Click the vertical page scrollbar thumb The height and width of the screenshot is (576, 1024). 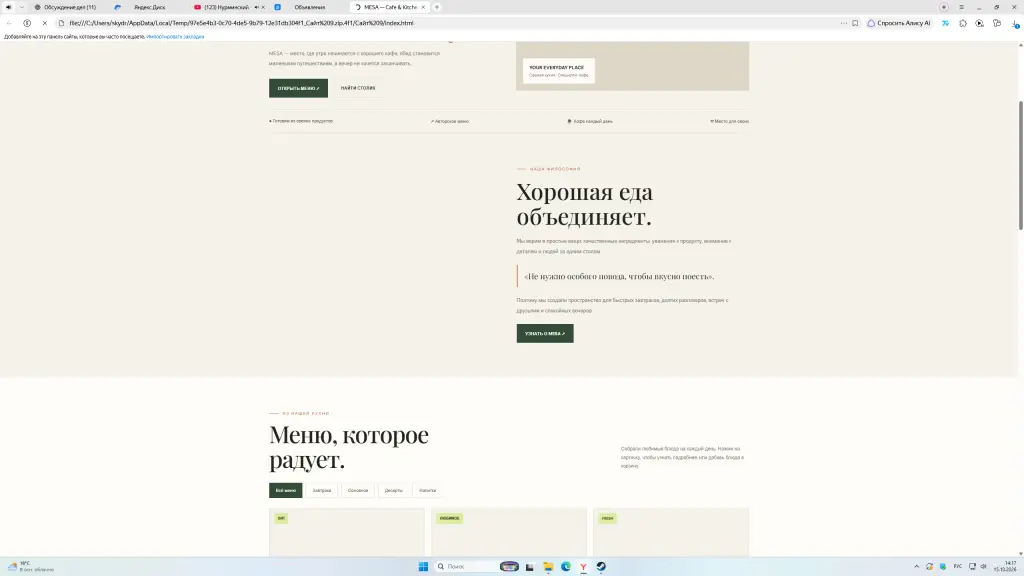click(1021, 165)
